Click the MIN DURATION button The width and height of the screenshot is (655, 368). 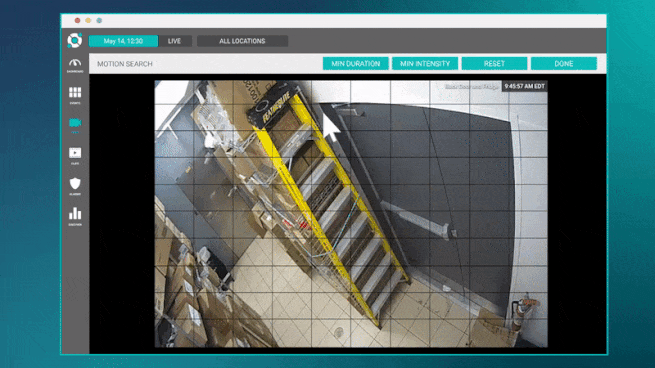pos(355,63)
